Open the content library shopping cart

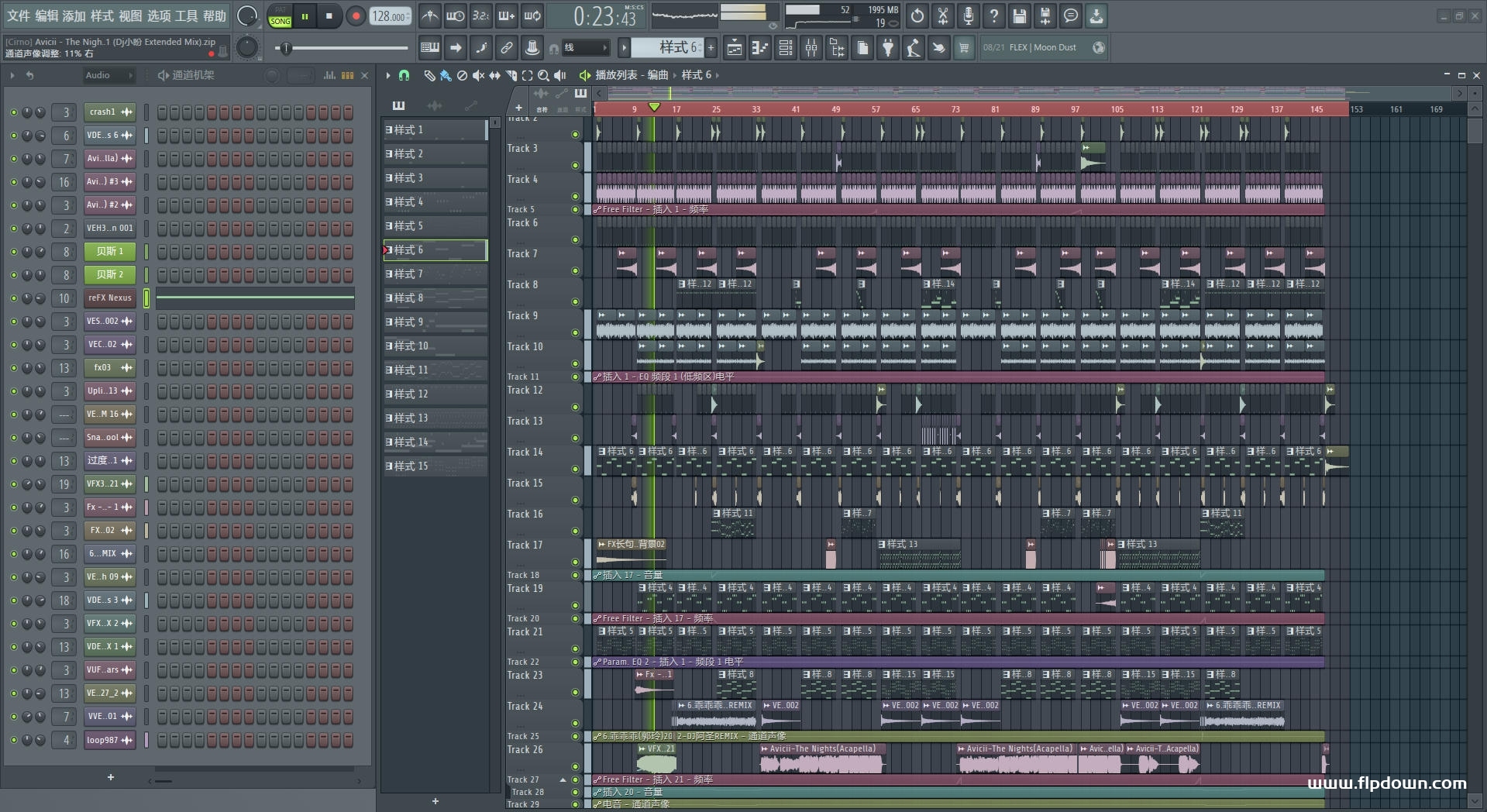[x=963, y=48]
